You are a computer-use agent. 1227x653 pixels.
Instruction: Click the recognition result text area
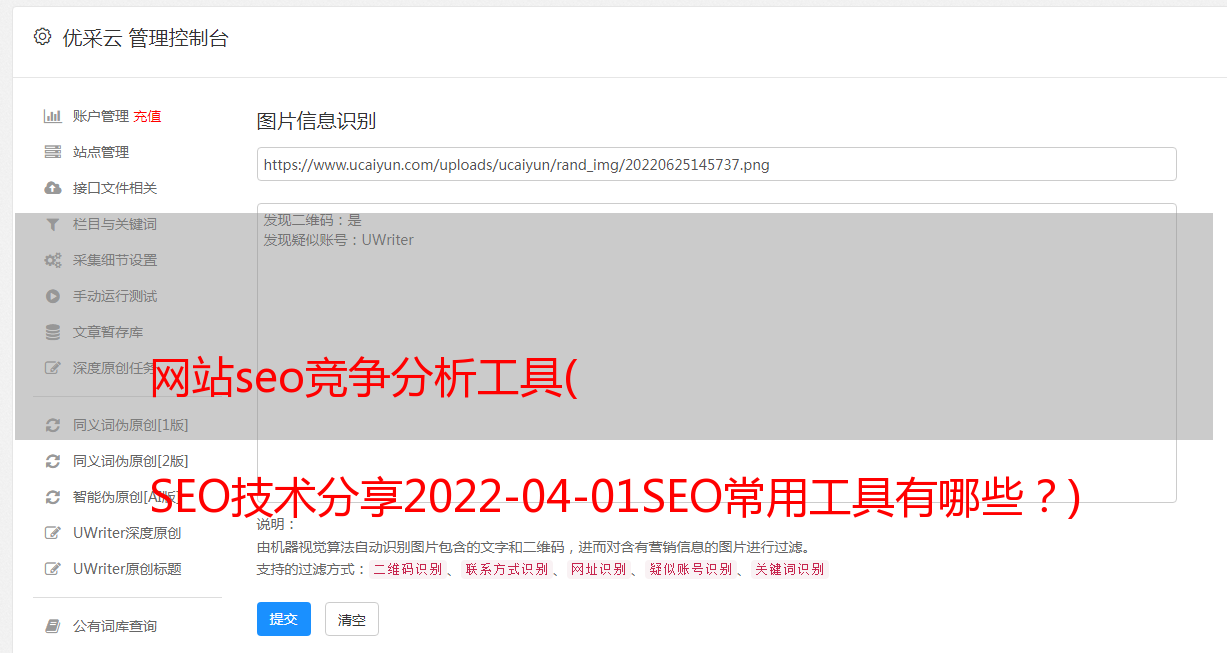click(x=716, y=353)
